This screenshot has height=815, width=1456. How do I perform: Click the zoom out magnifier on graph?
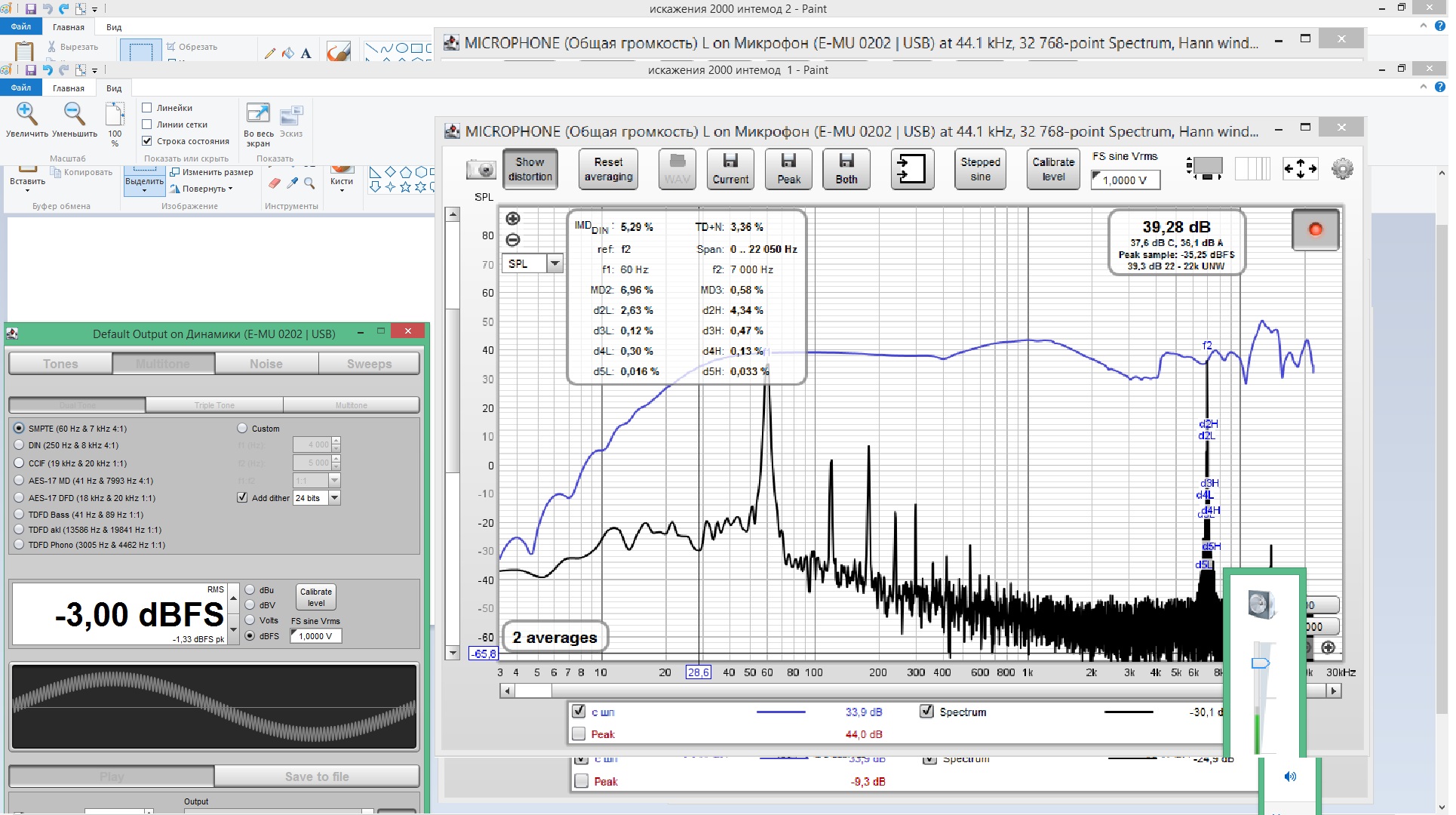click(513, 240)
